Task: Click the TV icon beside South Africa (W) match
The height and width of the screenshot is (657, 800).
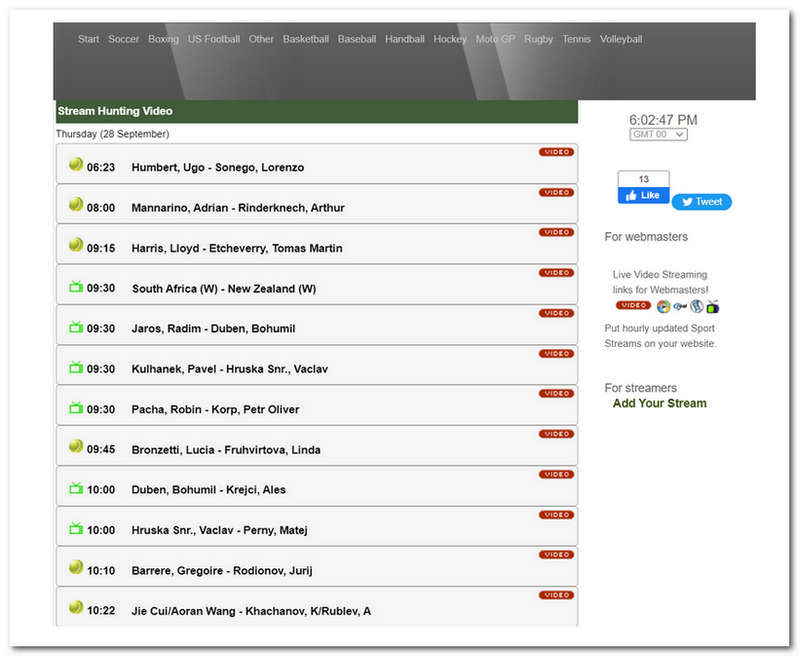Action: point(75,287)
